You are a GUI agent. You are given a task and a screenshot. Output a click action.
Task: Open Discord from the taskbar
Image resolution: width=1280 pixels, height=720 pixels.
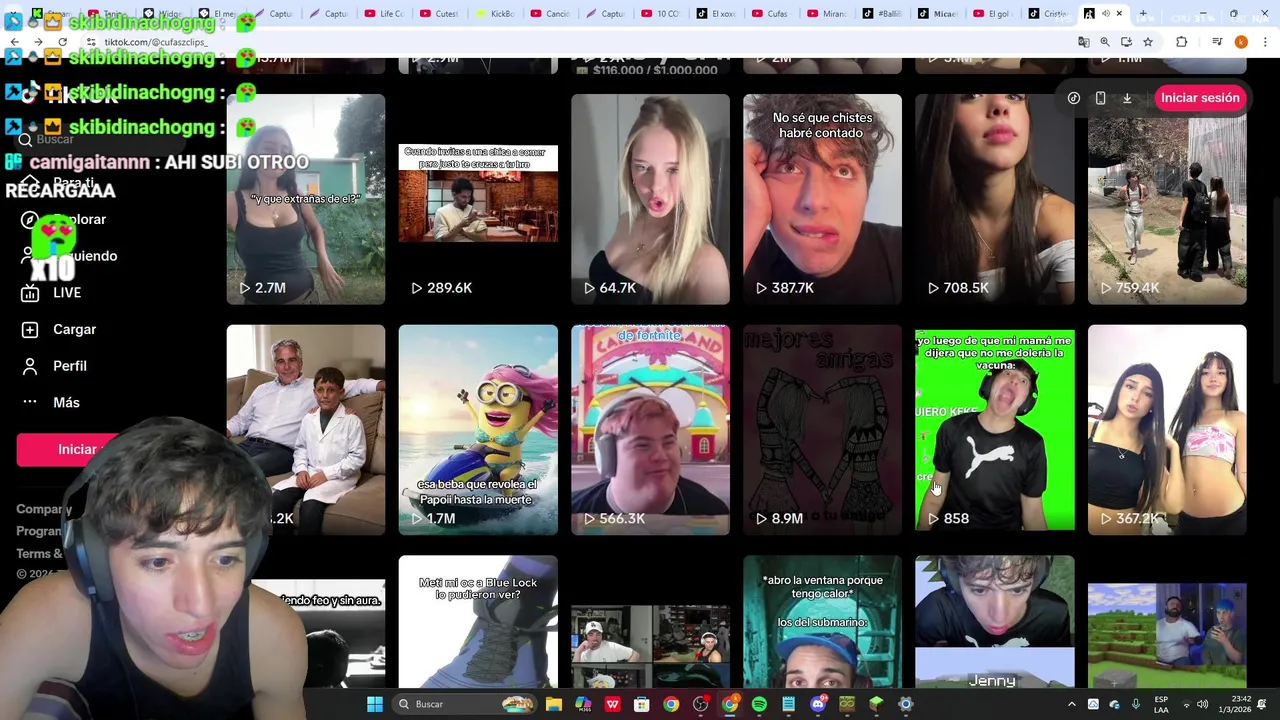818,704
